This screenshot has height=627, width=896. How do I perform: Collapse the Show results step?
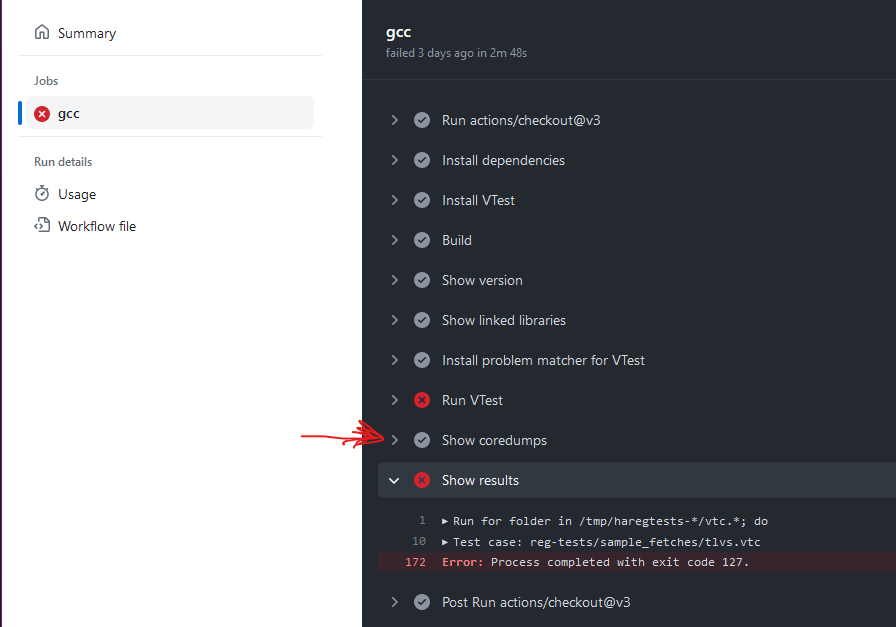394,480
